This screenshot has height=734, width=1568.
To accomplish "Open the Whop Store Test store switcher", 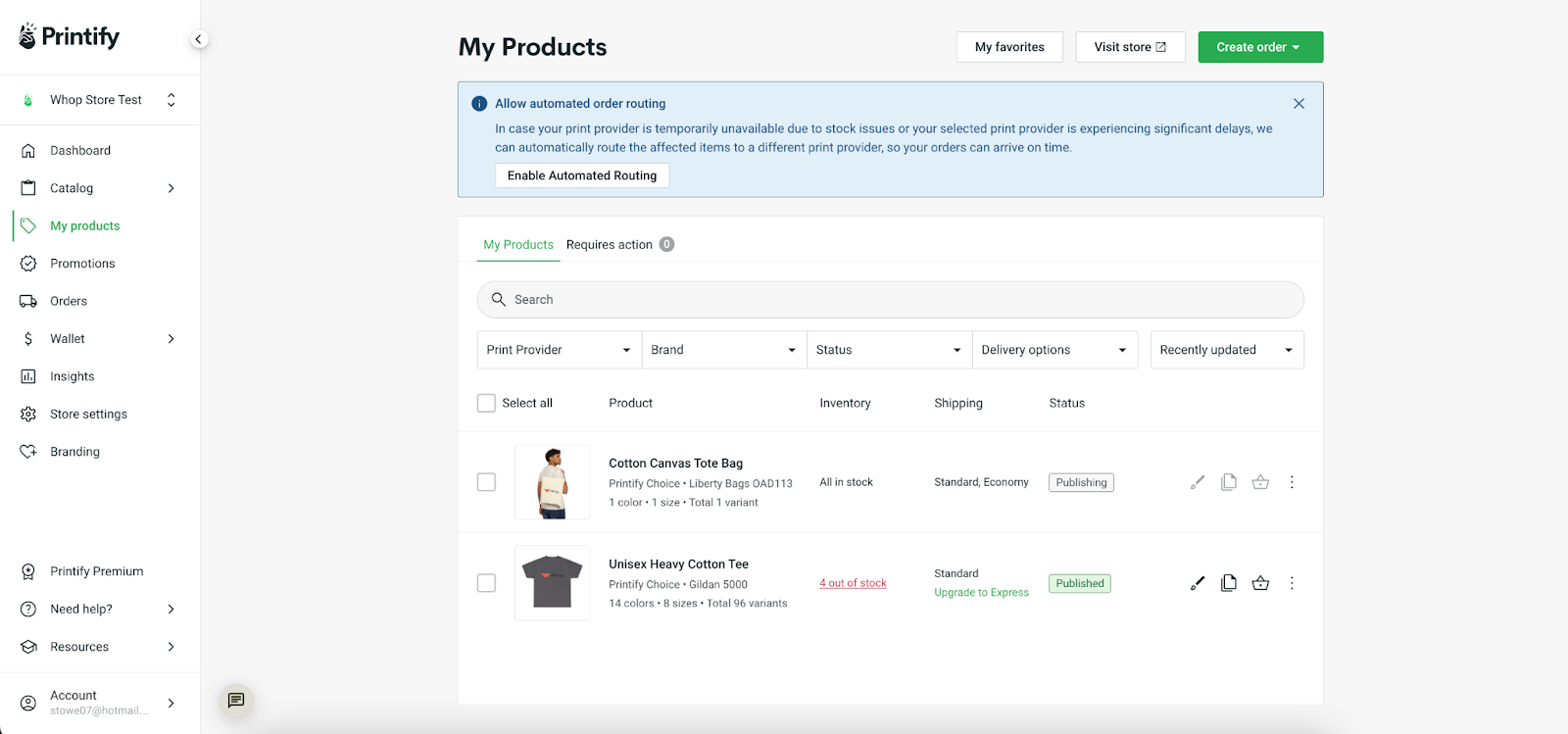I will click(x=100, y=100).
